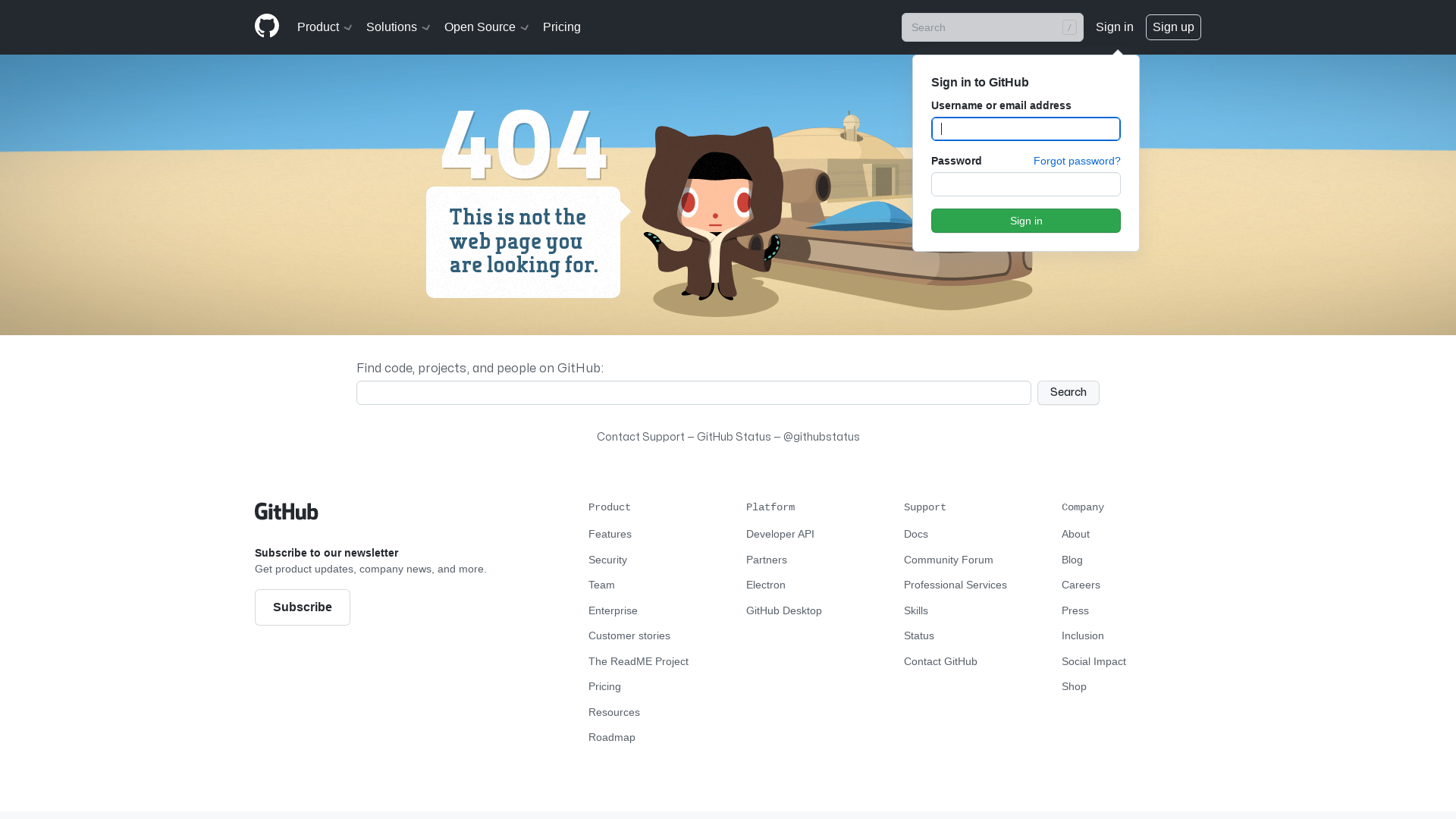1456x819 pixels.
Task: Open the Contact Support link
Action: click(x=641, y=437)
